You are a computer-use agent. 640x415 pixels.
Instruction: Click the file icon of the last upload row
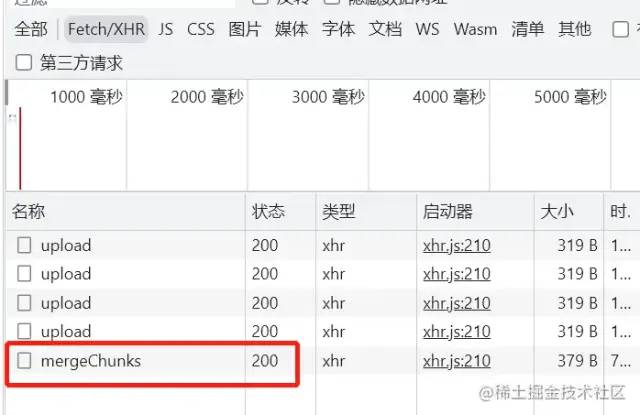click(x=24, y=331)
